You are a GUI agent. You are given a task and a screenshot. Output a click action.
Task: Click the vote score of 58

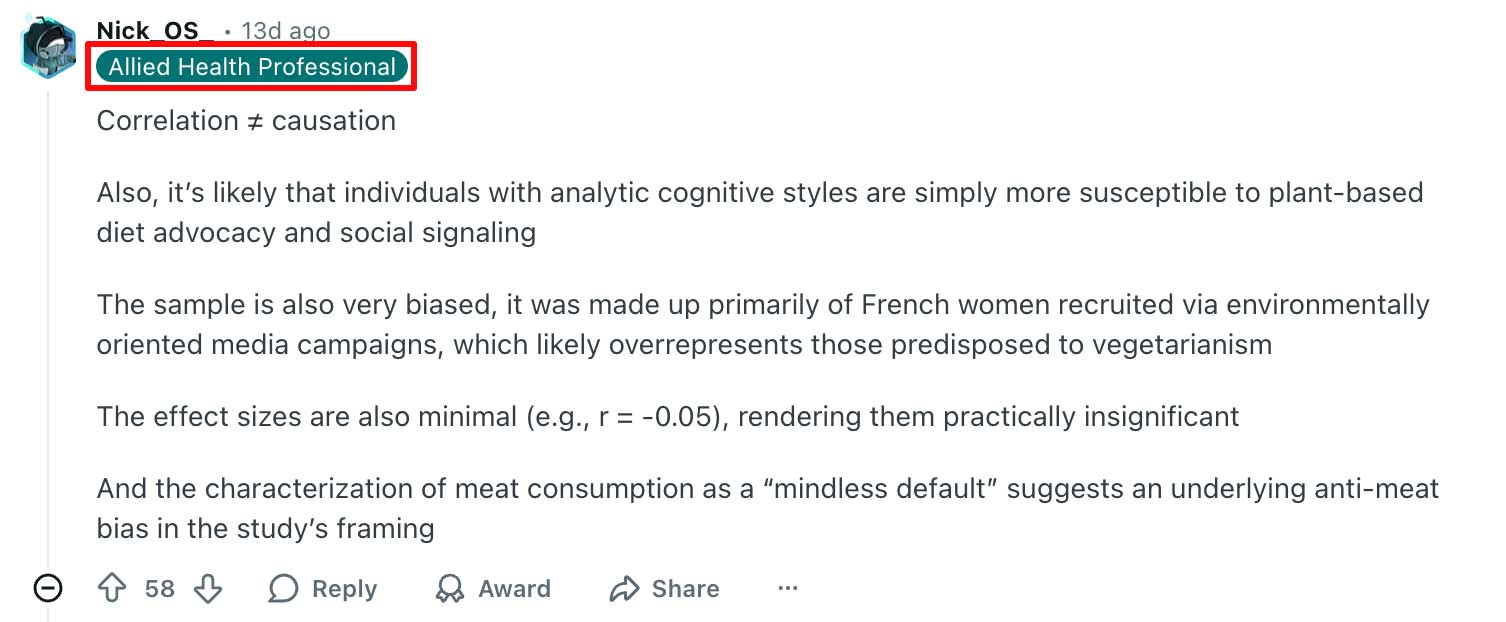click(x=160, y=589)
